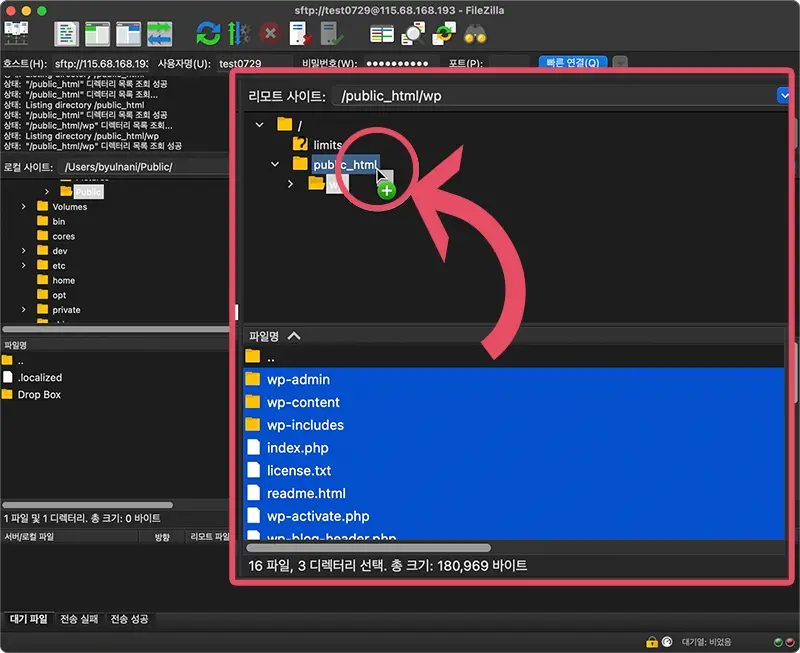Switch to the 대기 파일 queue tab
Screen dimensions: 800x653
(x=29, y=619)
